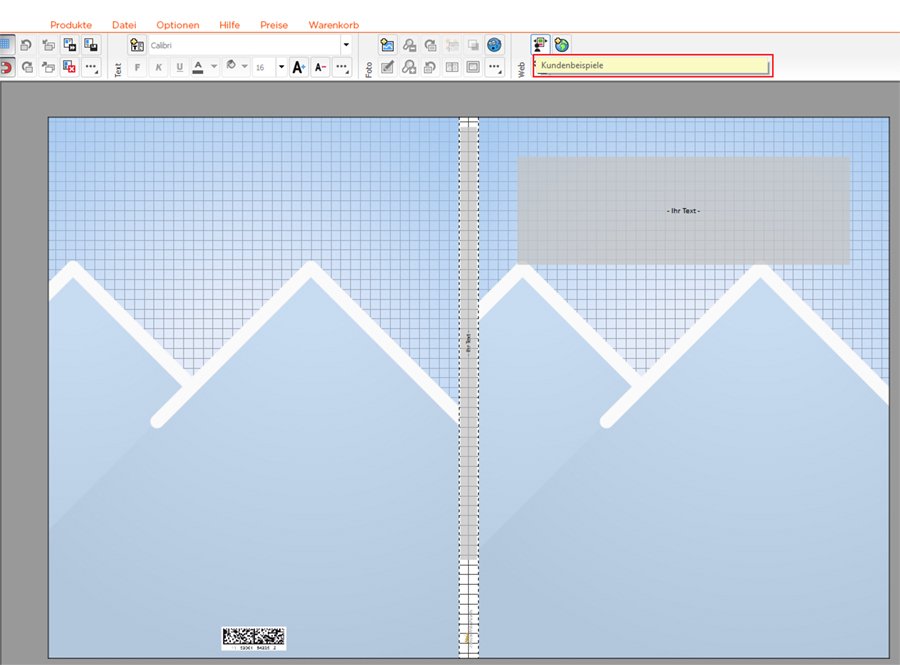Screen dimensions: 900x665
Task: Decrease font size with A- icon
Action: coord(320,67)
